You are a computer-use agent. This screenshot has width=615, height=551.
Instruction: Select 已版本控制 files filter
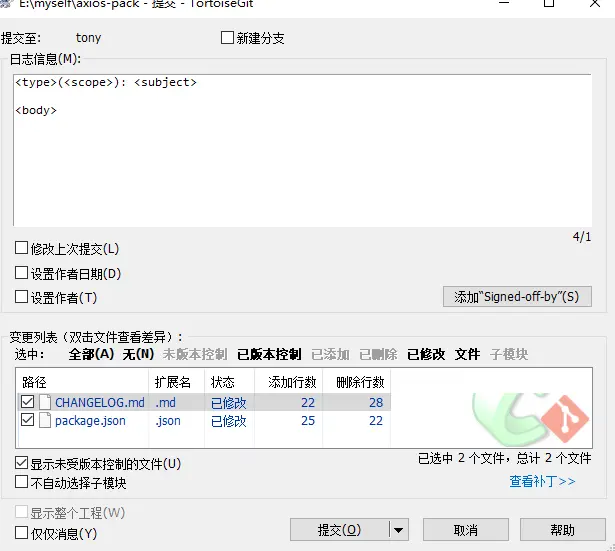(x=269, y=354)
